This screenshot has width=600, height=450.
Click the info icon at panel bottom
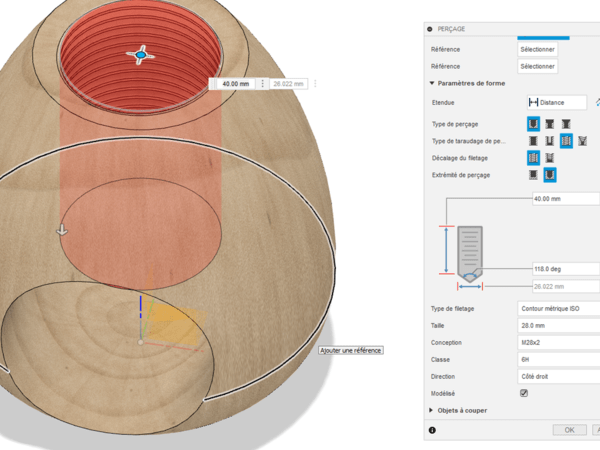point(432,430)
